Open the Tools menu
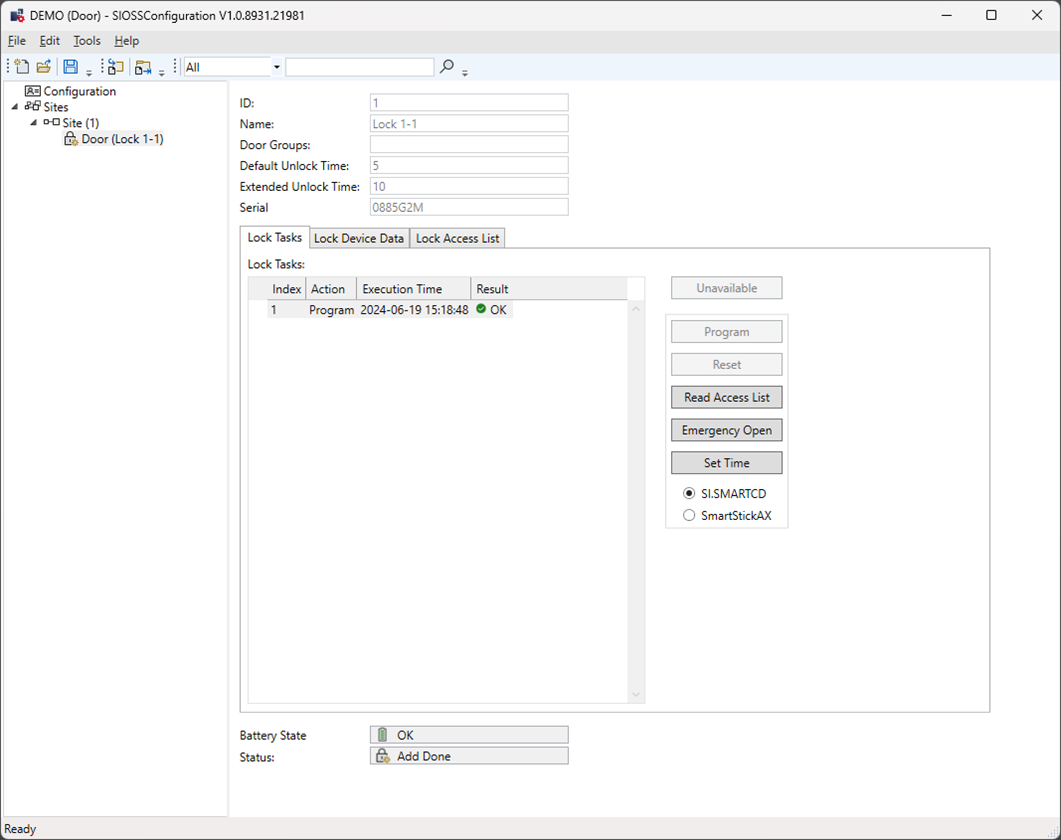Screen dimensions: 1061x840 87,41
